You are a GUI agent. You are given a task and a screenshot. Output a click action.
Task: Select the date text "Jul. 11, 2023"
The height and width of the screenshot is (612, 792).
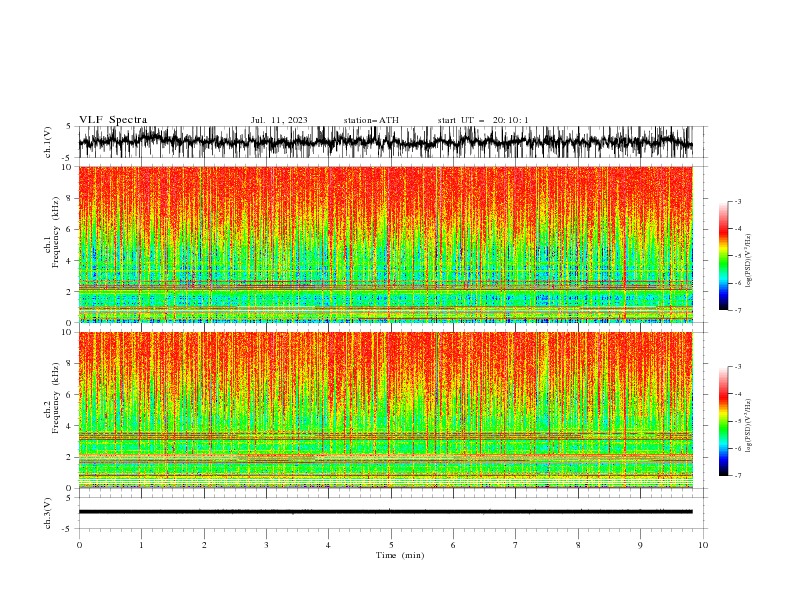click(279, 120)
